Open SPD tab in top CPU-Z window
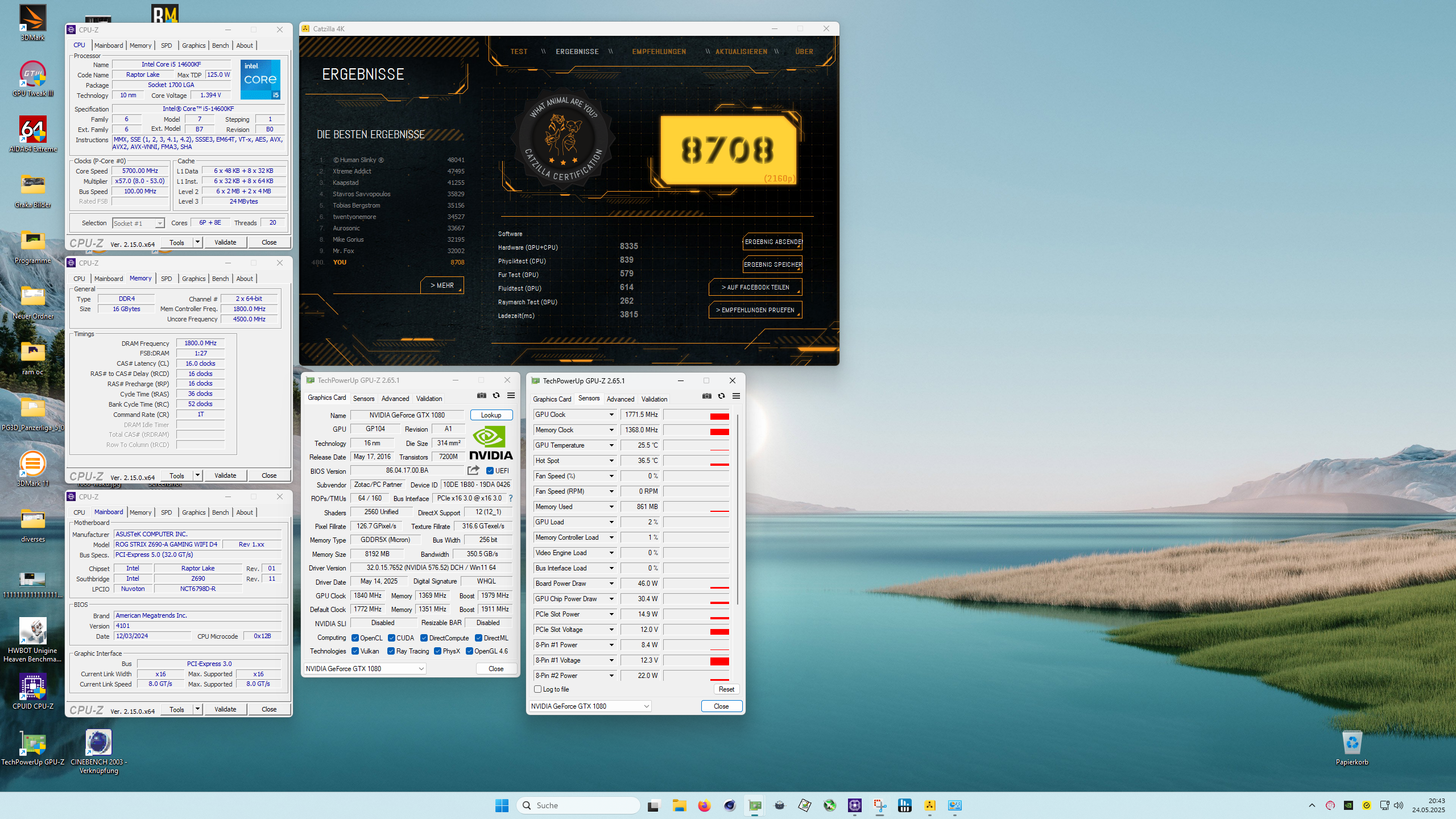This screenshot has width=1456, height=819. pyautogui.click(x=166, y=45)
